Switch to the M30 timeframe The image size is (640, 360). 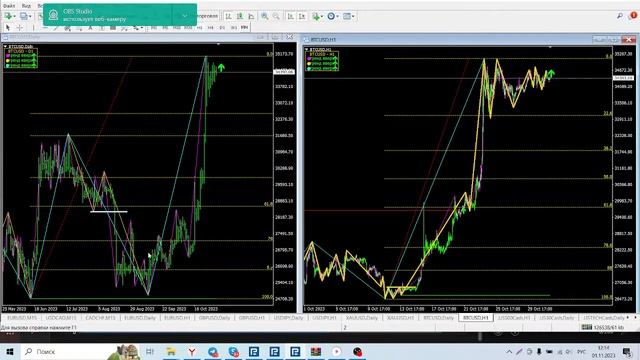point(188,28)
